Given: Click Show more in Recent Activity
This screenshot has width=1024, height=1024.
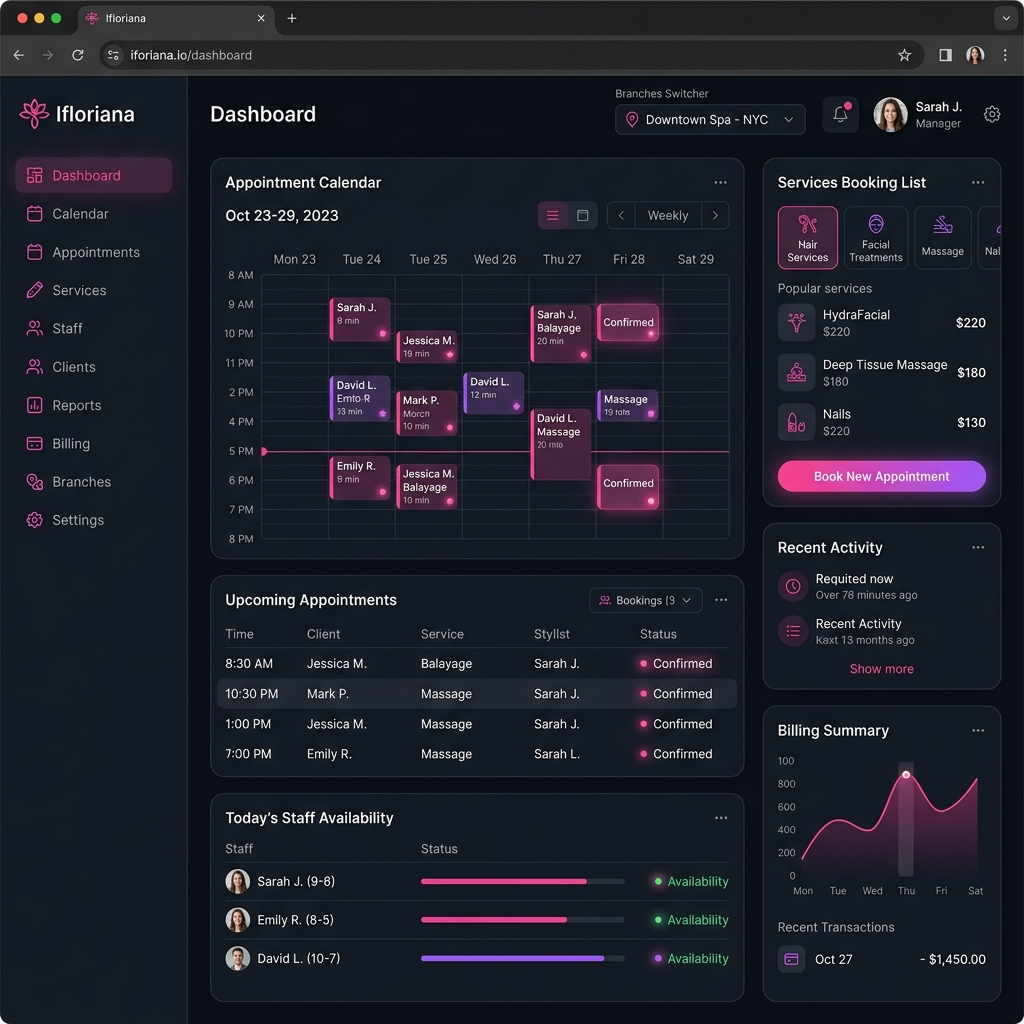Looking at the screenshot, I should coord(881,669).
